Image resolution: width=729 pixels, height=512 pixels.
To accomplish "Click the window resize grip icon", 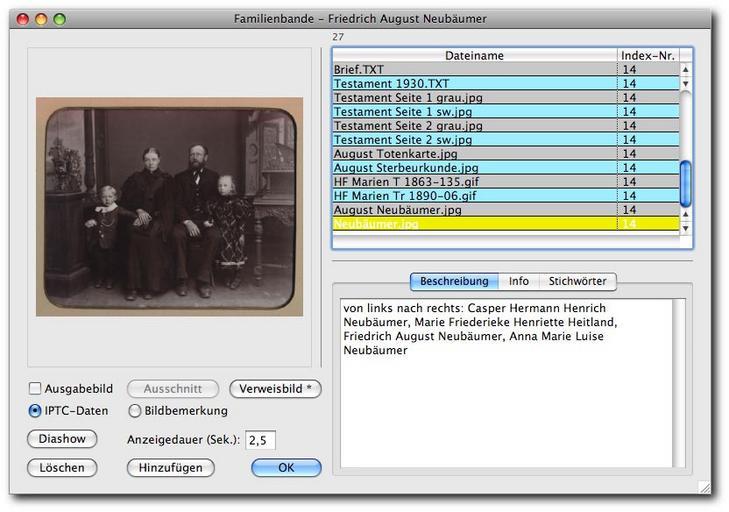I will pyautogui.click(x=705, y=487).
